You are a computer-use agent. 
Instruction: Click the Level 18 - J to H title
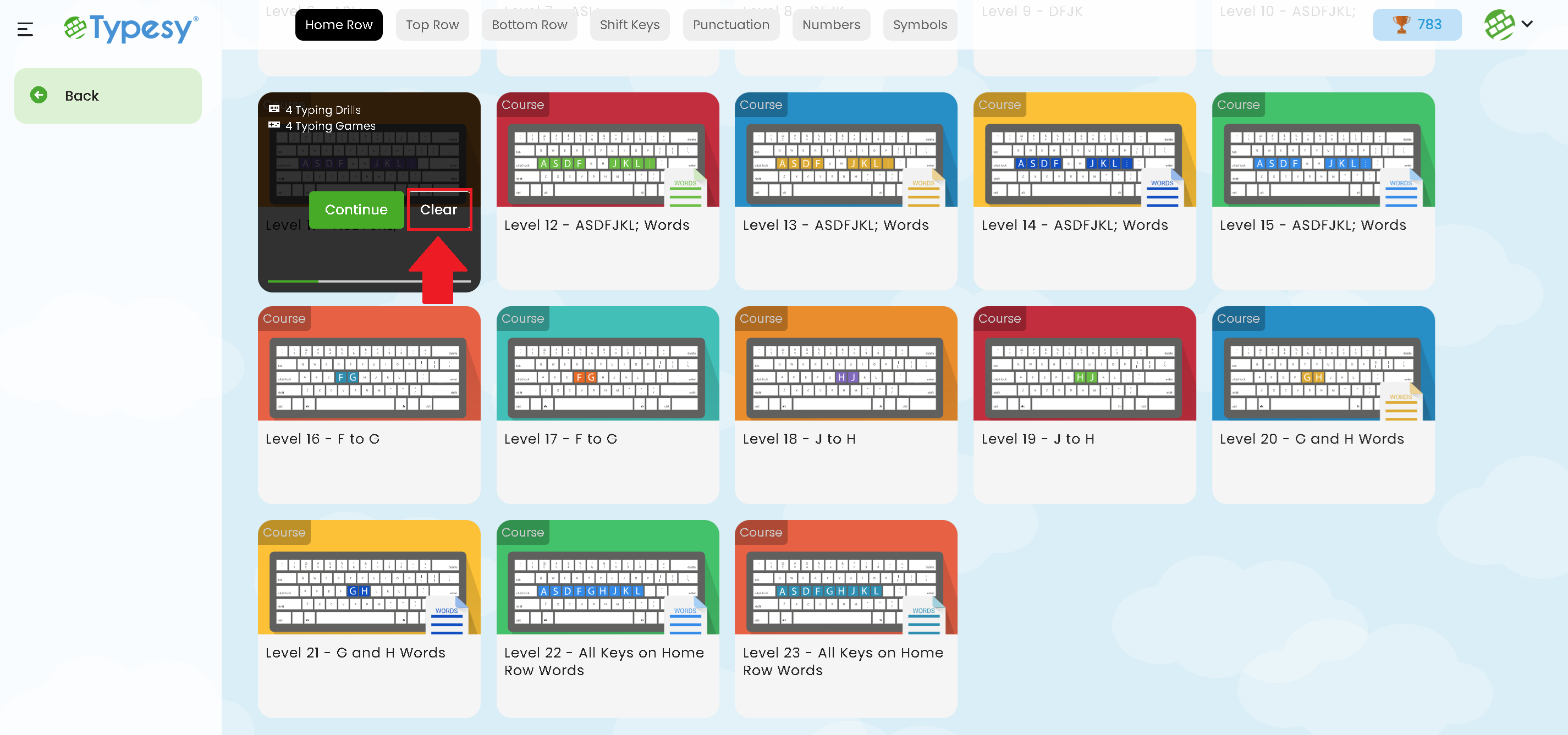(799, 439)
